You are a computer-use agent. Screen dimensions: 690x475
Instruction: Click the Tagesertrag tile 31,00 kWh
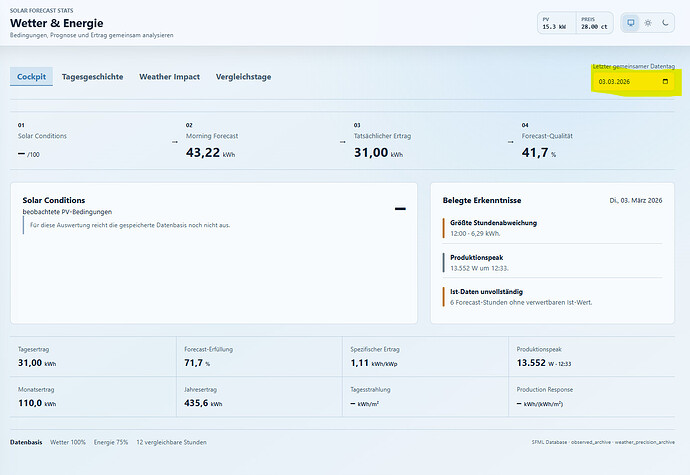(x=93, y=357)
